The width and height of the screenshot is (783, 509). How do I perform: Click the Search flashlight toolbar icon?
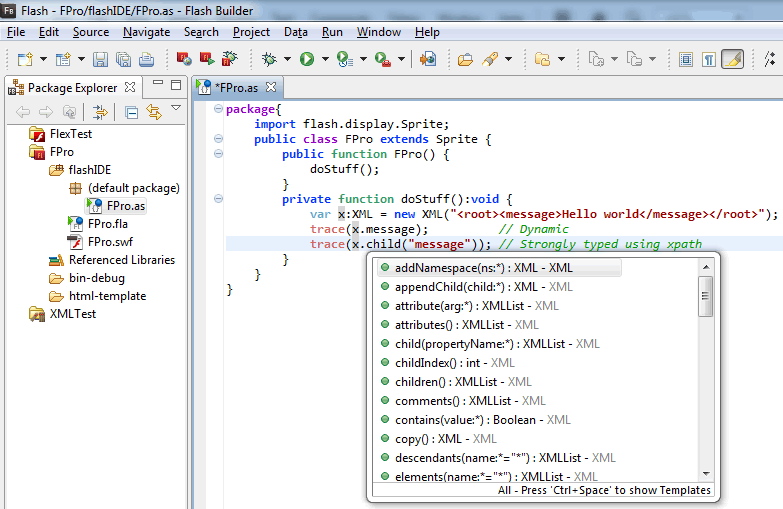(x=490, y=59)
